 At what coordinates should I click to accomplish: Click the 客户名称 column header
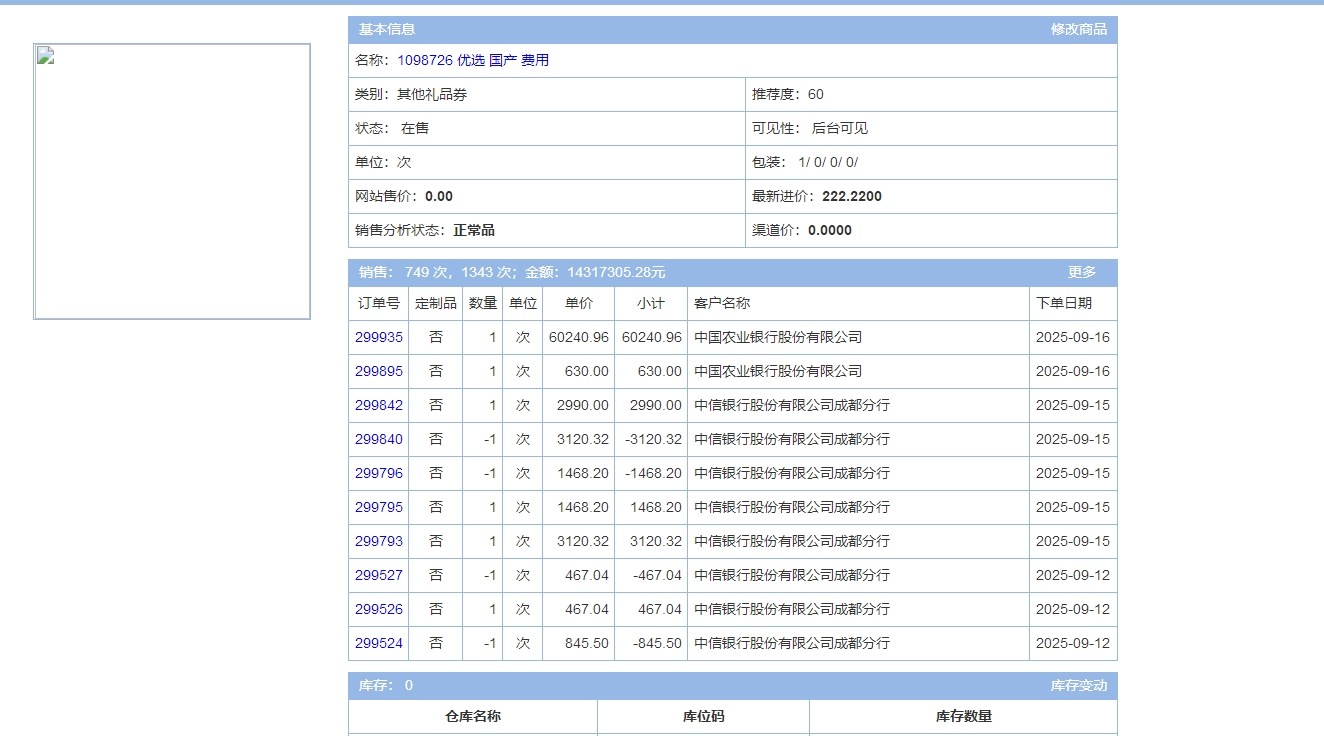pos(721,304)
